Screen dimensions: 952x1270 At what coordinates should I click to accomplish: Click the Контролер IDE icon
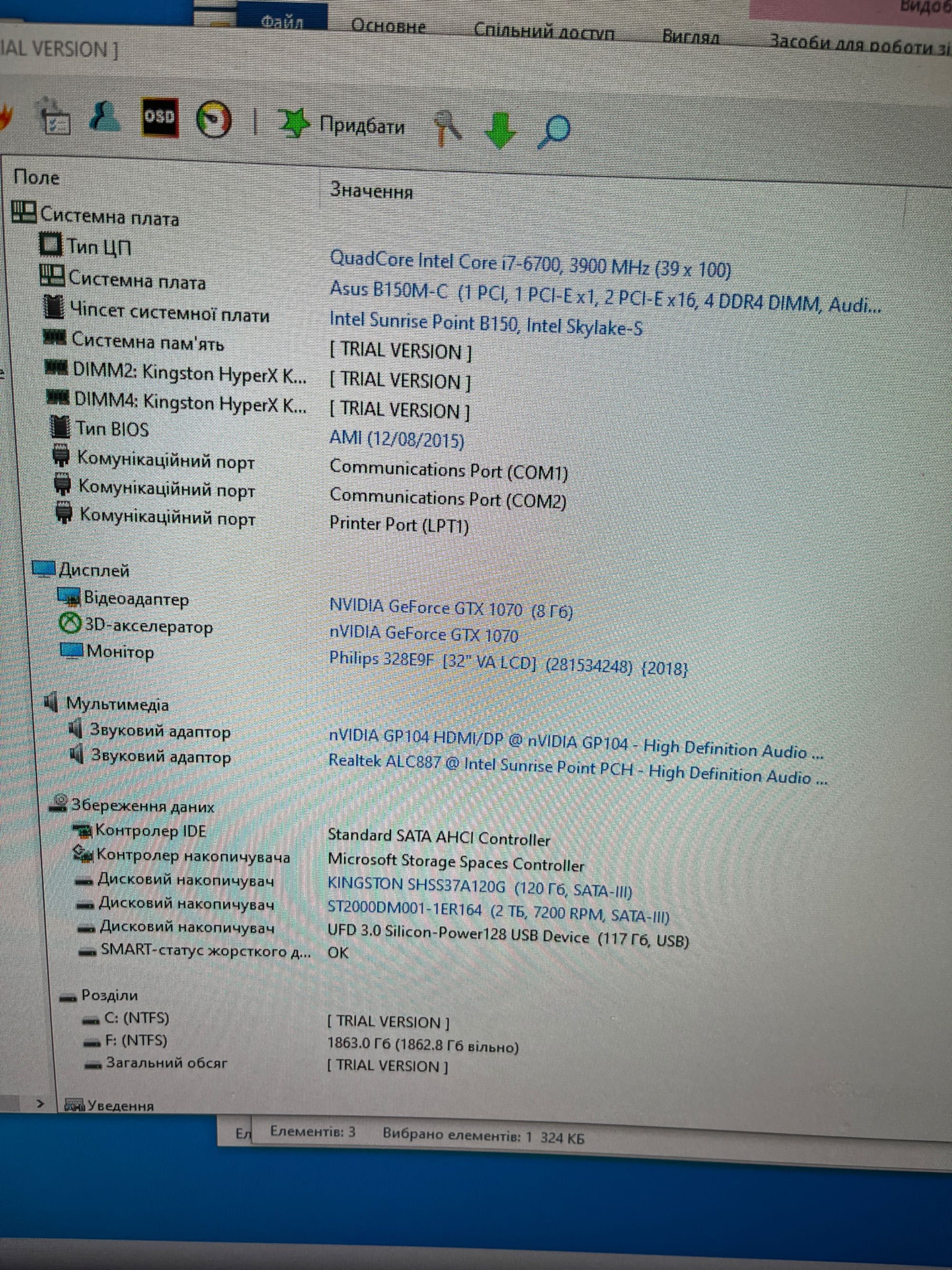[x=83, y=830]
